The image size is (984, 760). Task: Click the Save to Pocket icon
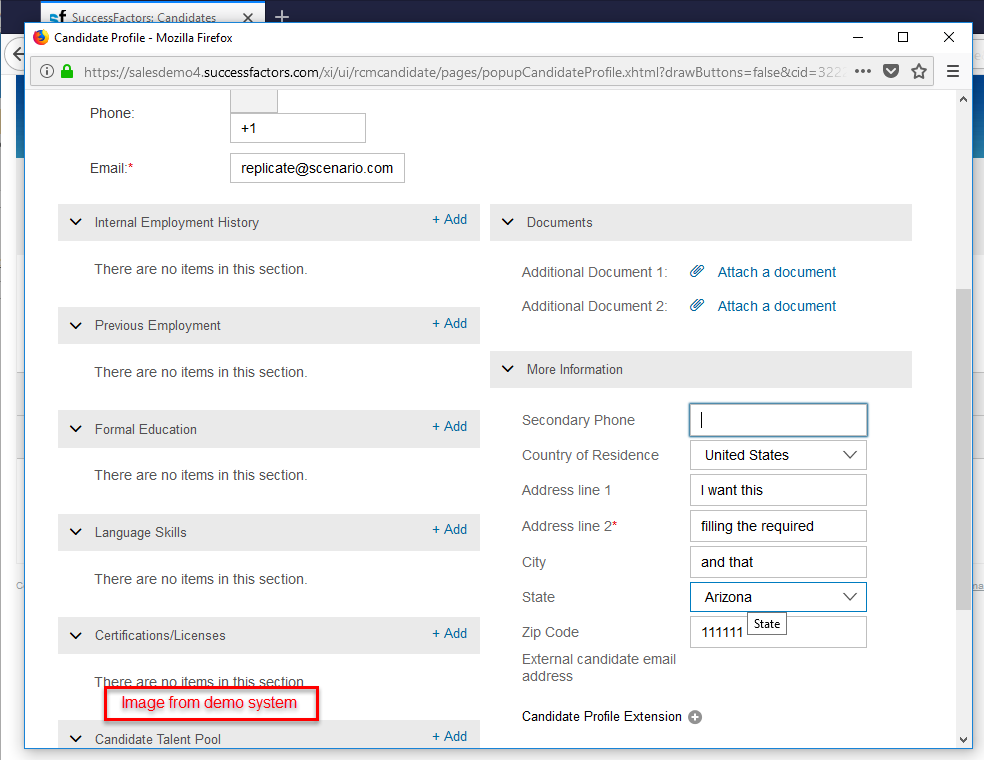point(890,72)
